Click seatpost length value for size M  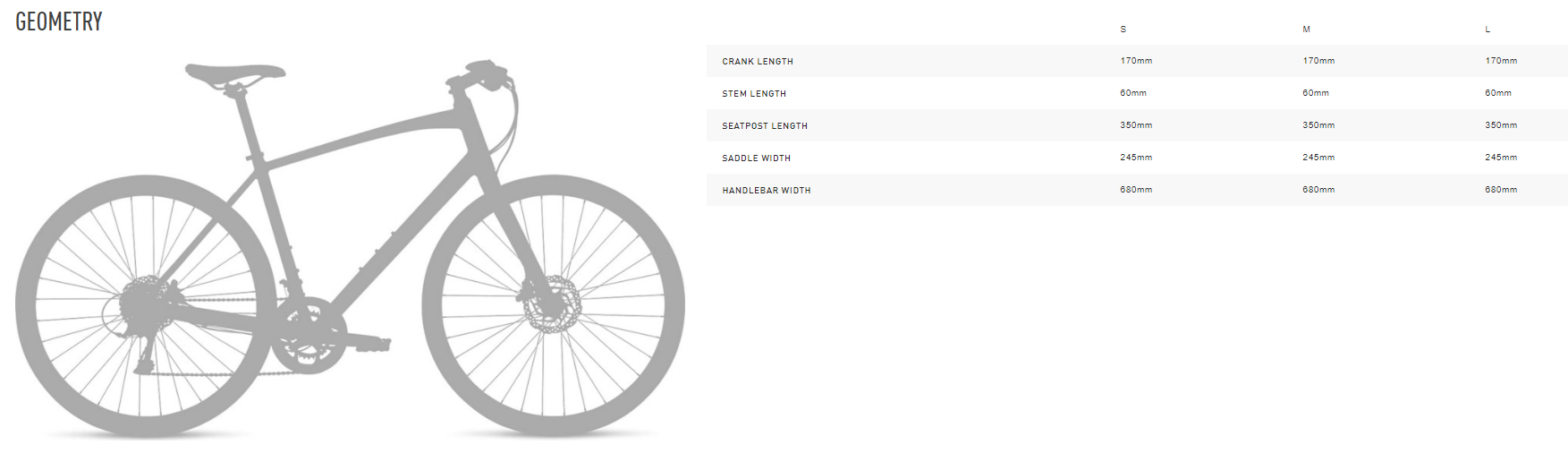pyautogui.click(x=1318, y=125)
